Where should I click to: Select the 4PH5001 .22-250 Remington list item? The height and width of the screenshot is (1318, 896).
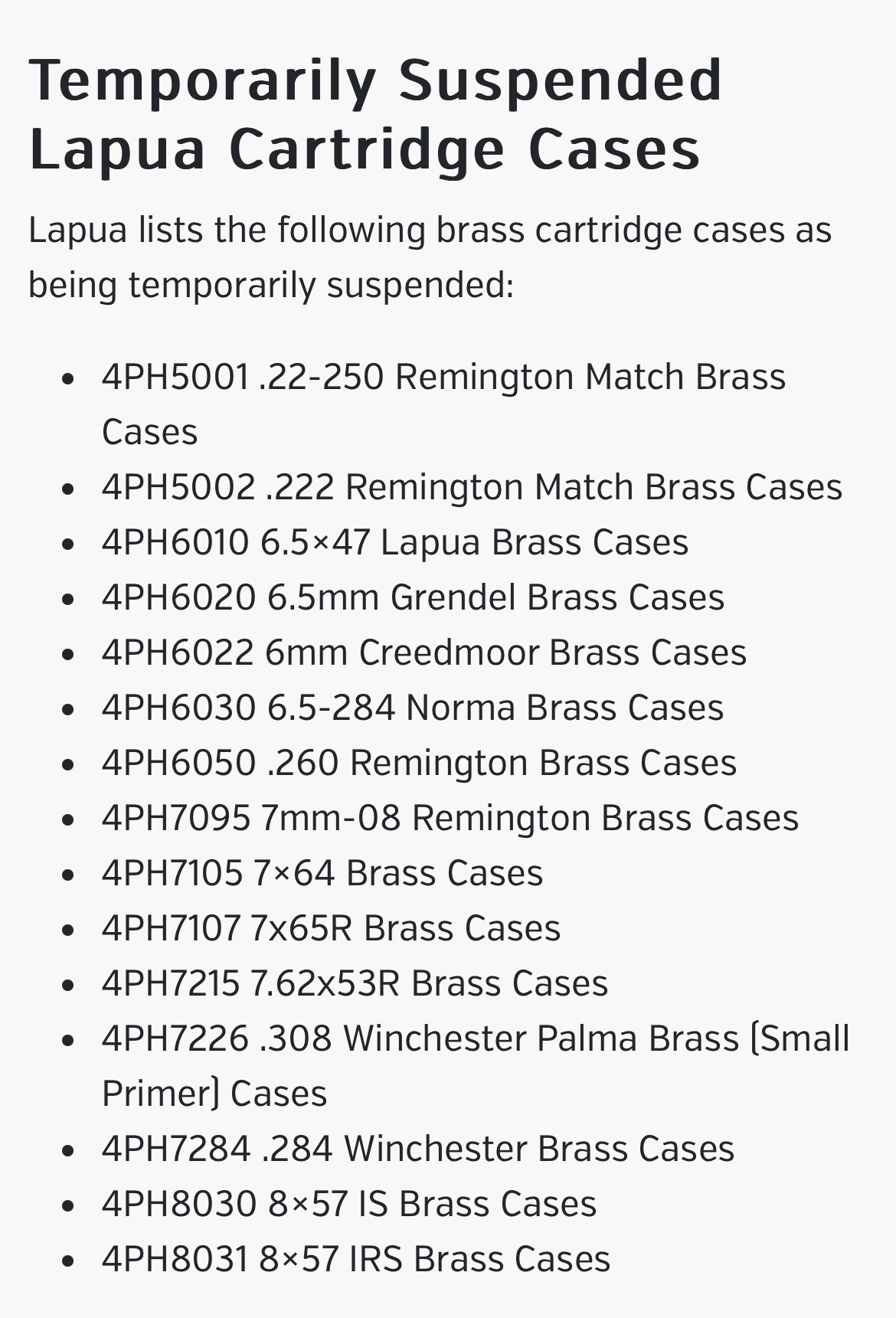click(443, 404)
